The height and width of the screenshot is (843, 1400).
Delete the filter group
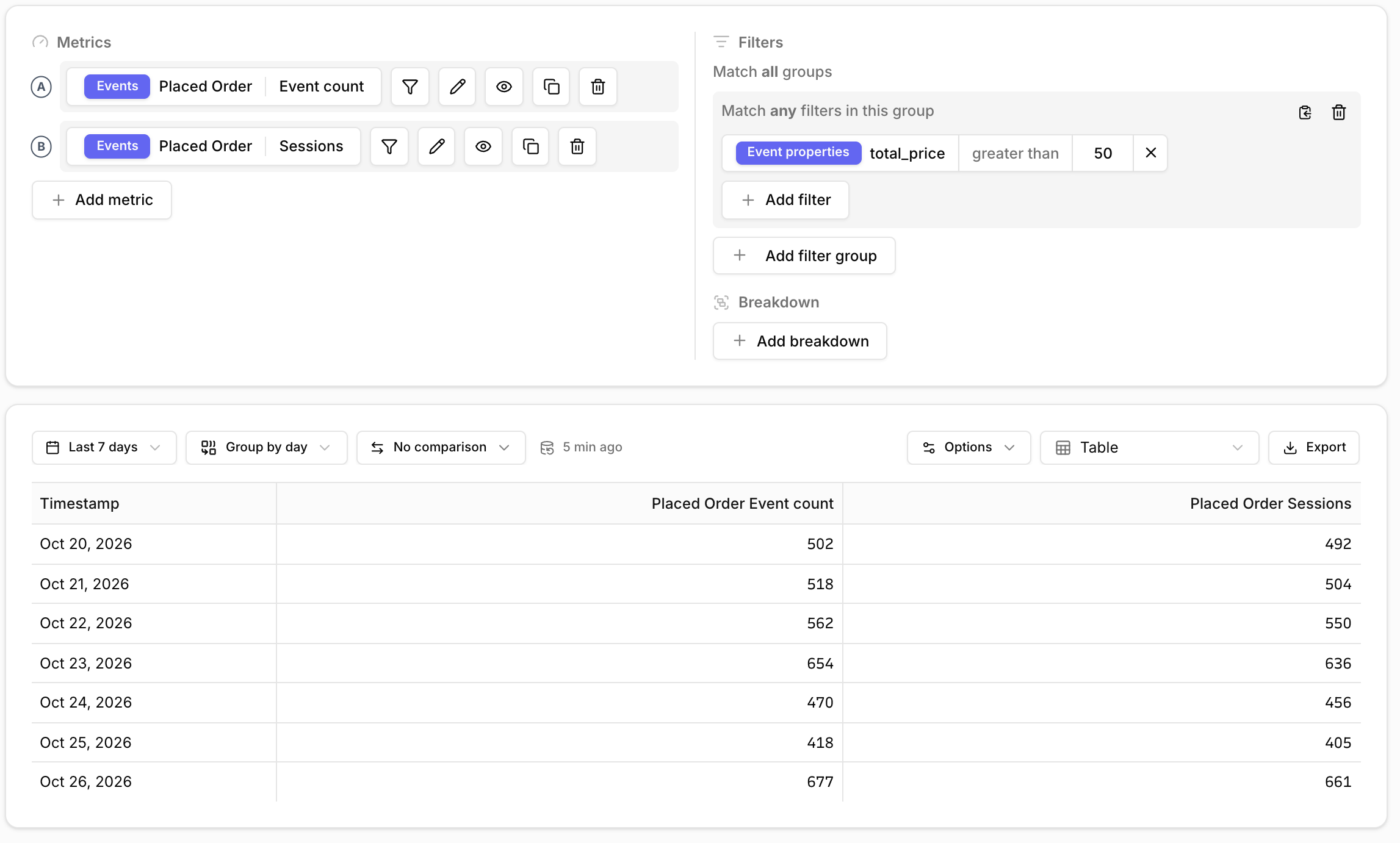[1339, 112]
